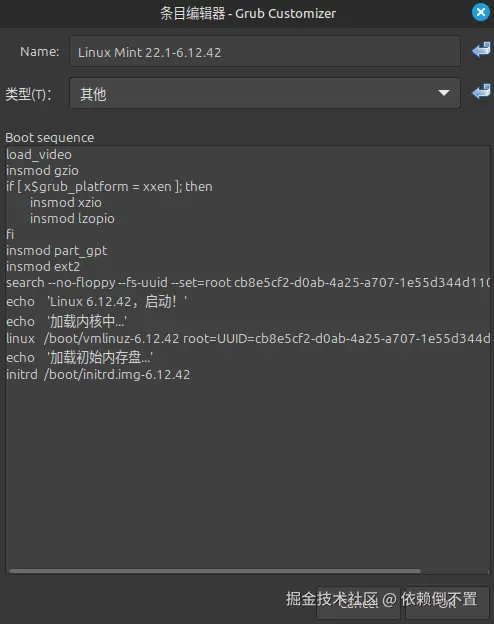The width and height of the screenshot is (494, 624).
Task: Open the 类型 dropdown showing 其他
Action: 265,93
